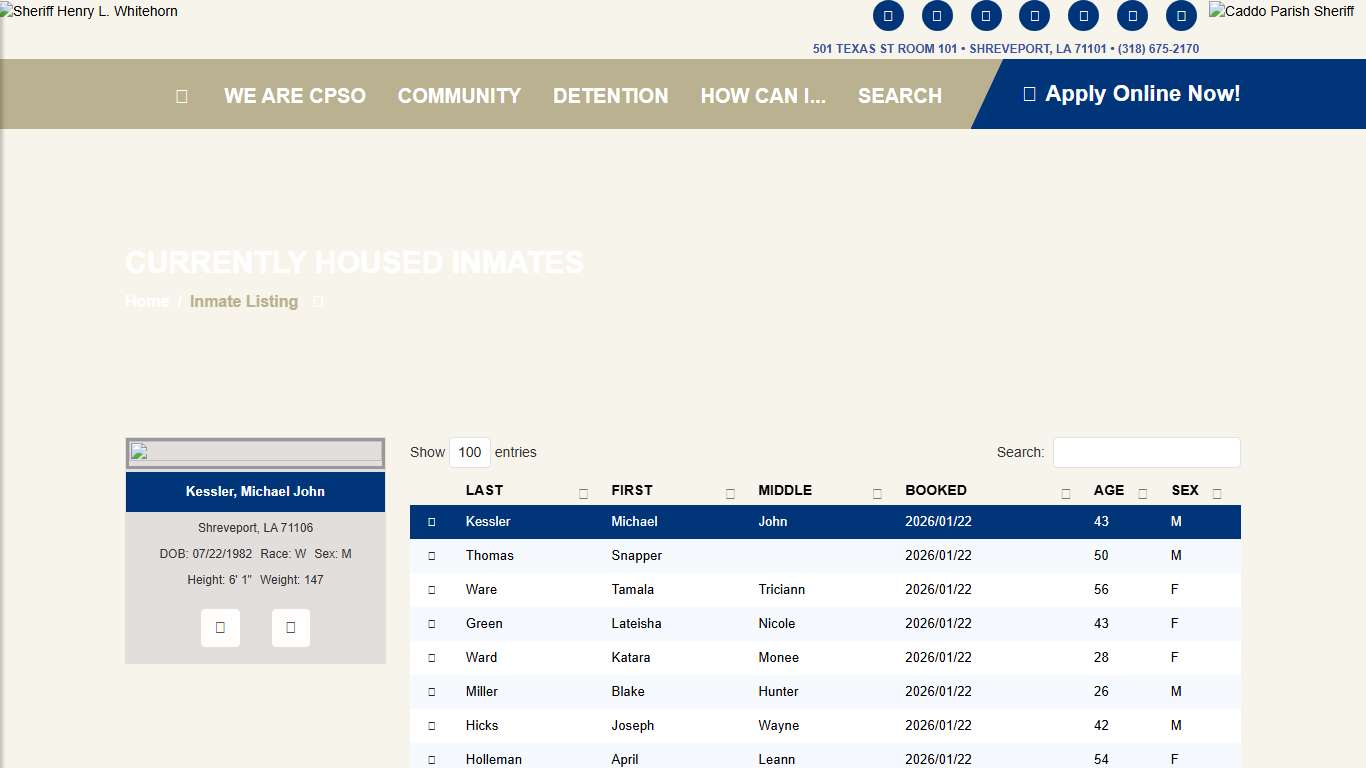Screen dimensions: 1366x768
Task: Select the last social icon before sheriff logo
Action: (1181, 16)
